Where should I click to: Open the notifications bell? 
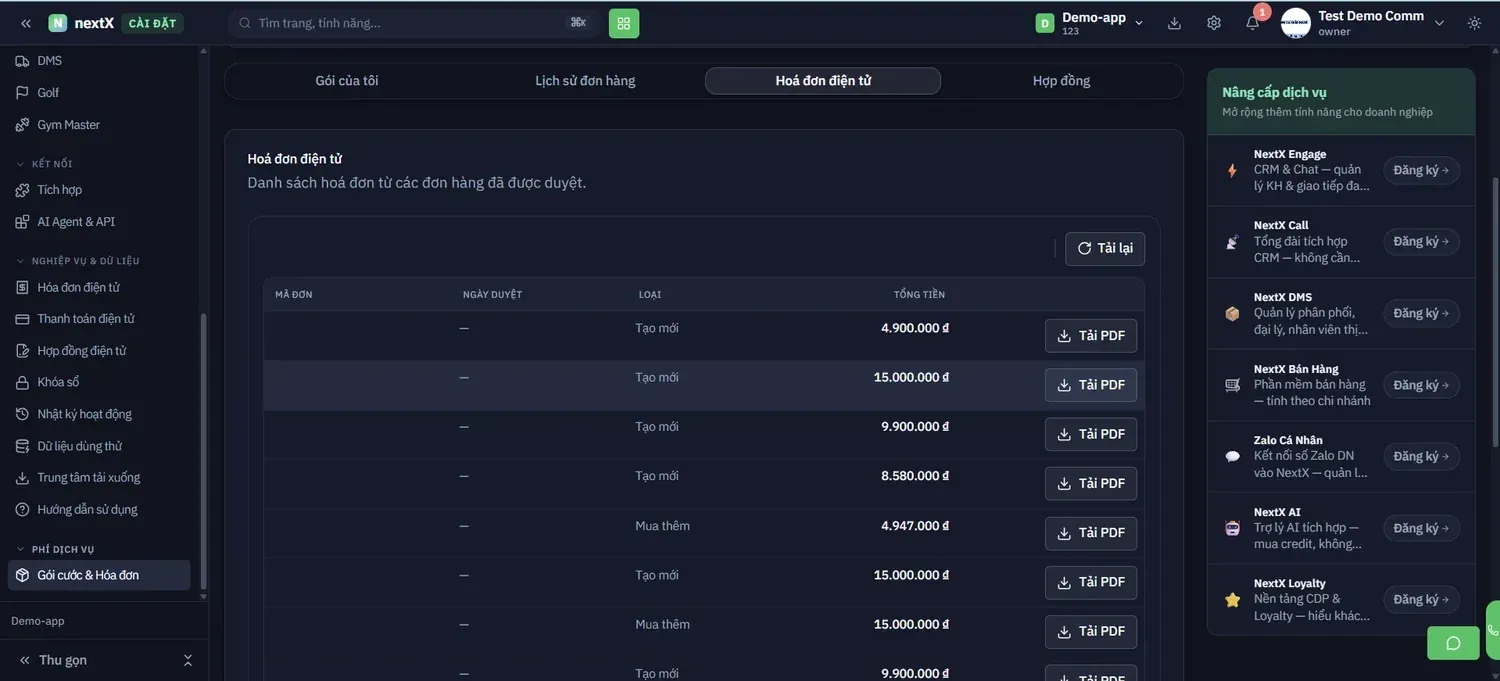[x=1253, y=23]
